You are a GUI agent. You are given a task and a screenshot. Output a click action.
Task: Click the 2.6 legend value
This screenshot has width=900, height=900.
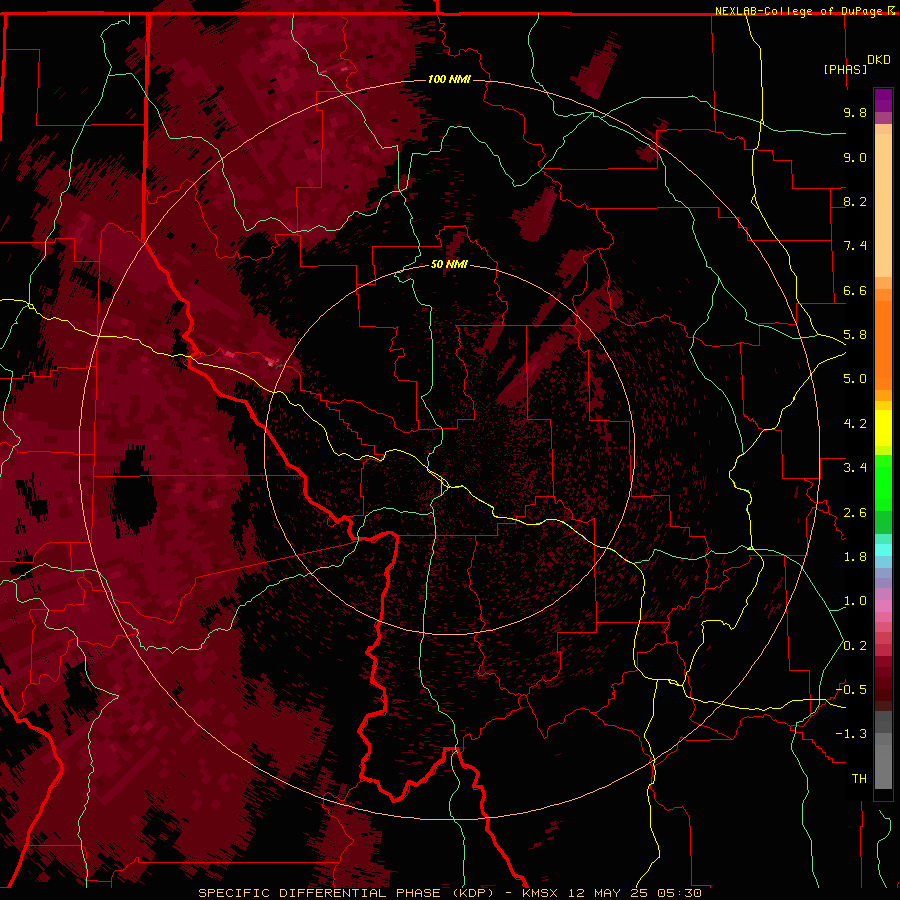coord(855,513)
